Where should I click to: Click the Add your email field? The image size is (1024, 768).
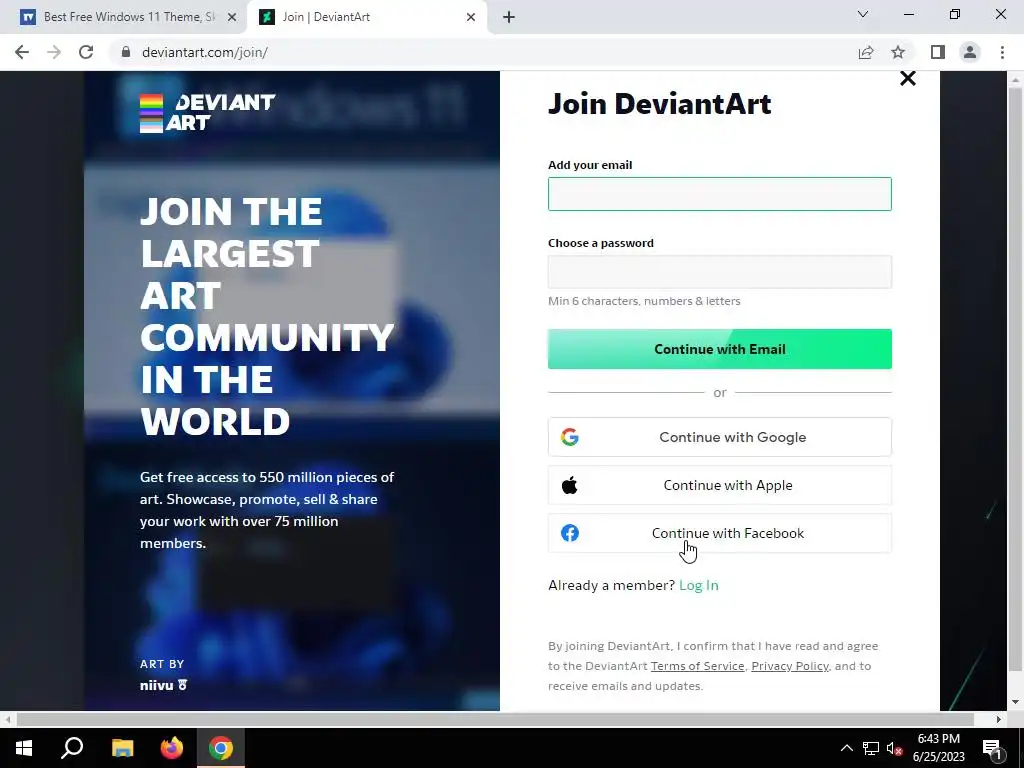(x=720, y=194)
